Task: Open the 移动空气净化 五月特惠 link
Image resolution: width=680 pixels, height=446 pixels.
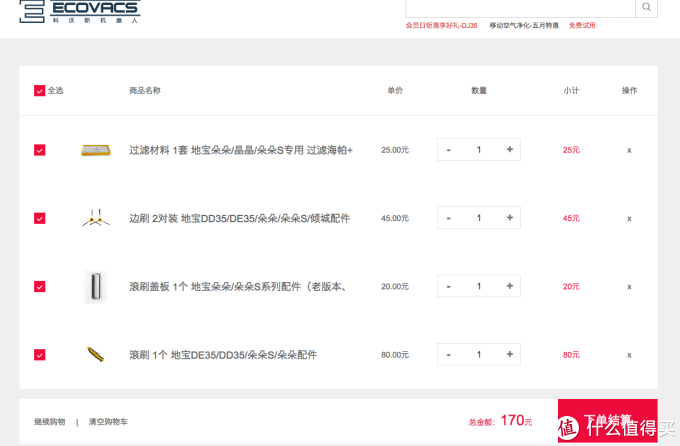Action: [x=524, y=26]
